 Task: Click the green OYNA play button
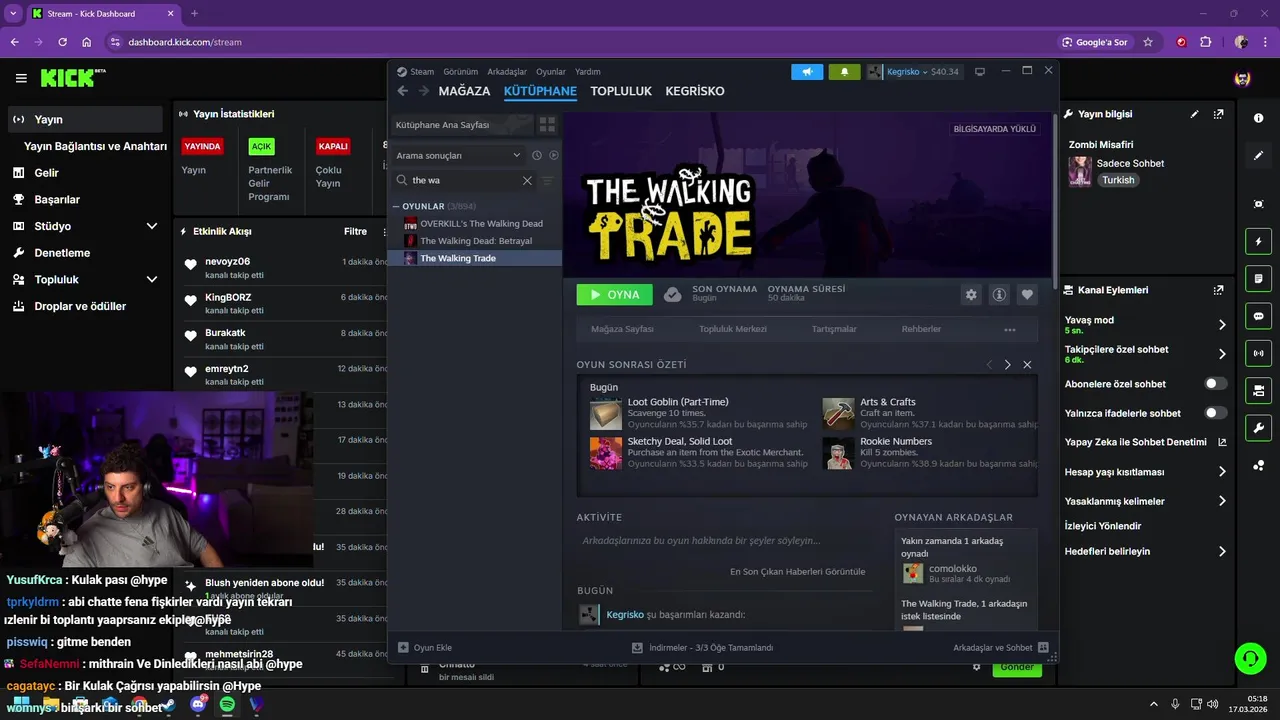[x=614, y=295]
